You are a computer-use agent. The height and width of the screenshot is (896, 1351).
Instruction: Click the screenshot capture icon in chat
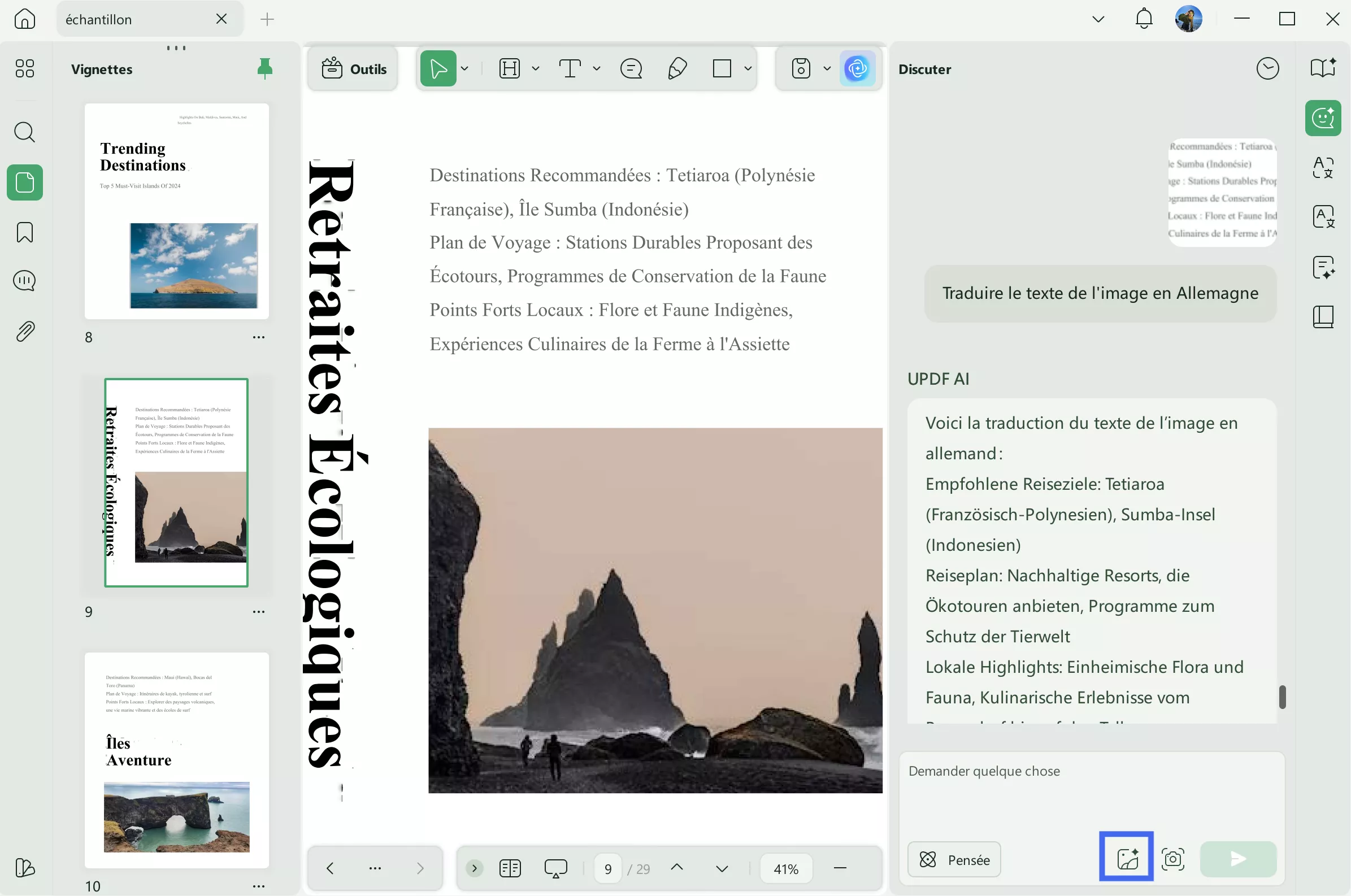(x=1172, y=859)
